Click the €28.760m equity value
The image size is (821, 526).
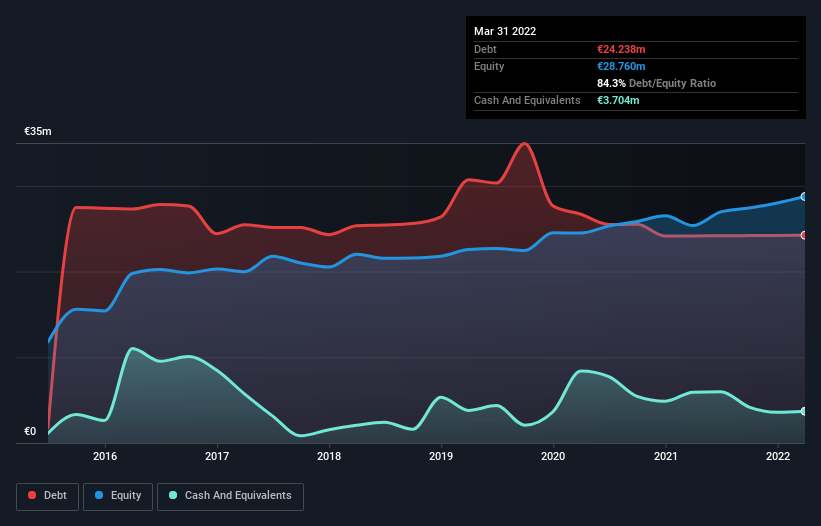point(621,66)
